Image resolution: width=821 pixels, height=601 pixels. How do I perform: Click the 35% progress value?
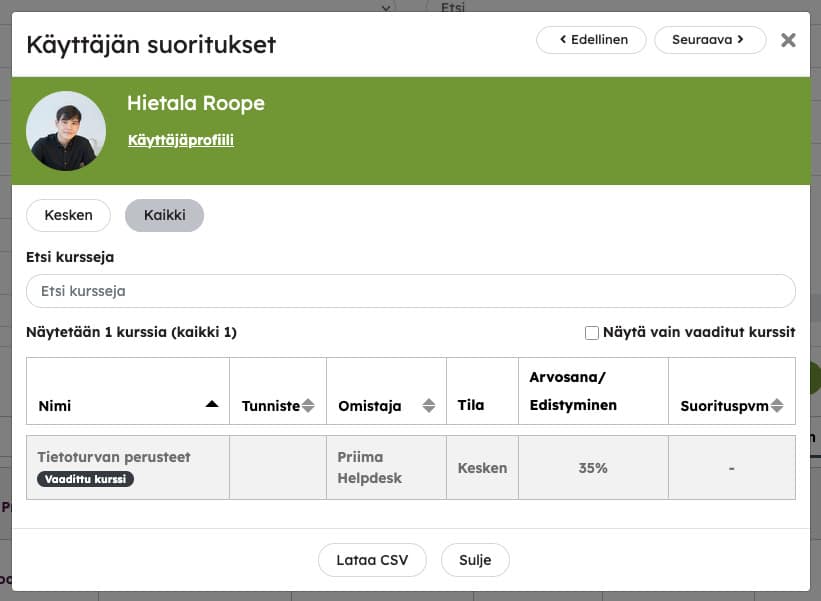click(x=593, y=468)
